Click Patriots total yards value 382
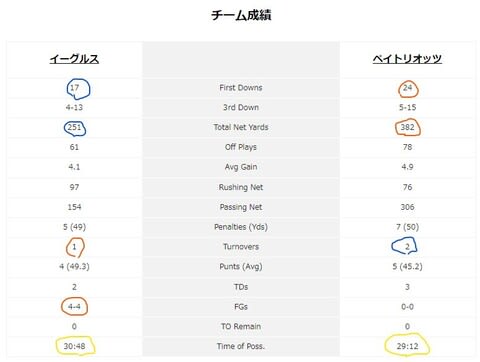 click(x=407, y=127)
